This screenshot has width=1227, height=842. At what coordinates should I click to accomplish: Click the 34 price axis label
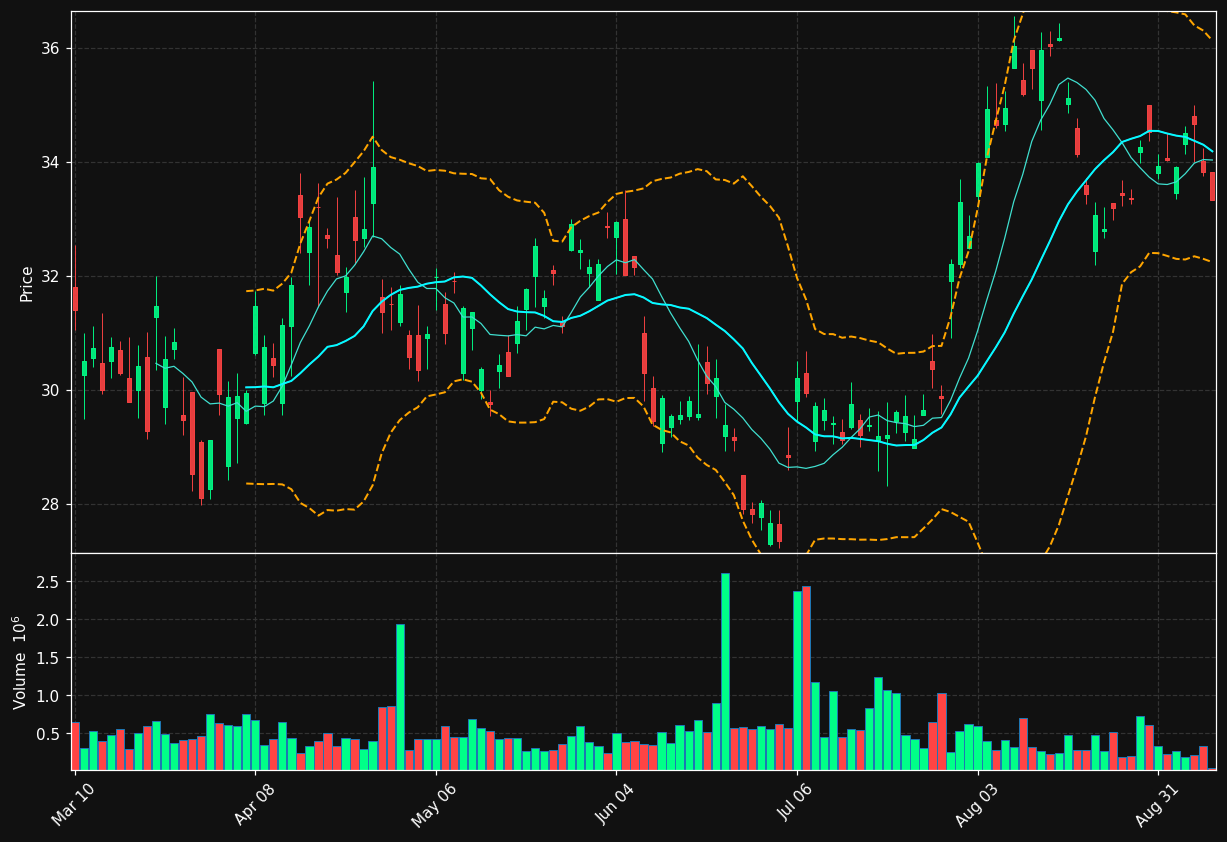[x=51, y=163]
